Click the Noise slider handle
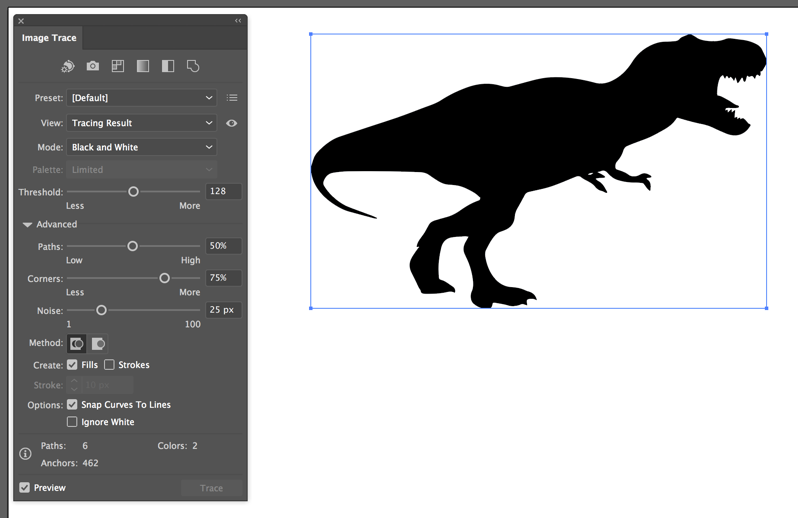 click(x=101, y=310)
